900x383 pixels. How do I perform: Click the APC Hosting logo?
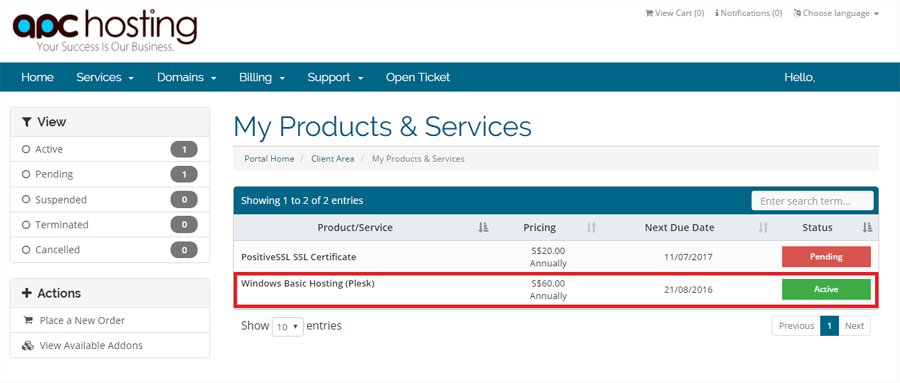(105, 31)
